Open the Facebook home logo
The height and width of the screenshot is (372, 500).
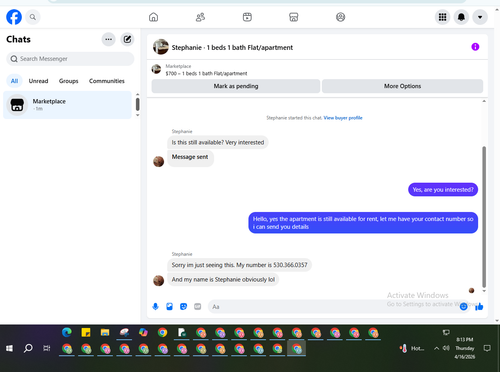click(x=14, y=17)
